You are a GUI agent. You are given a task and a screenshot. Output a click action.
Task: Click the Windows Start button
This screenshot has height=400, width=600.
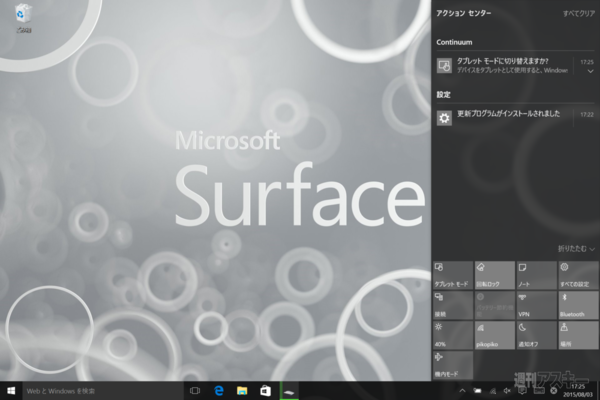point(11,389)
